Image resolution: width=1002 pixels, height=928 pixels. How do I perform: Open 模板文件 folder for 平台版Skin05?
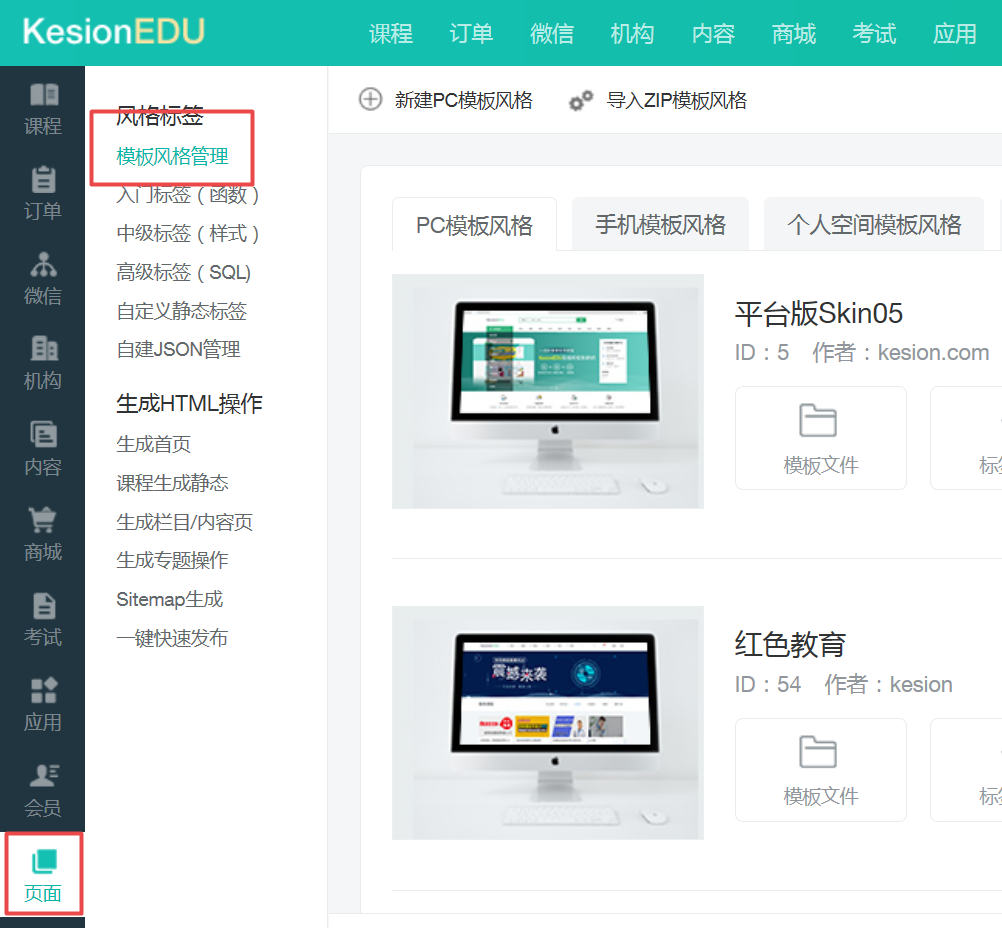821,438
